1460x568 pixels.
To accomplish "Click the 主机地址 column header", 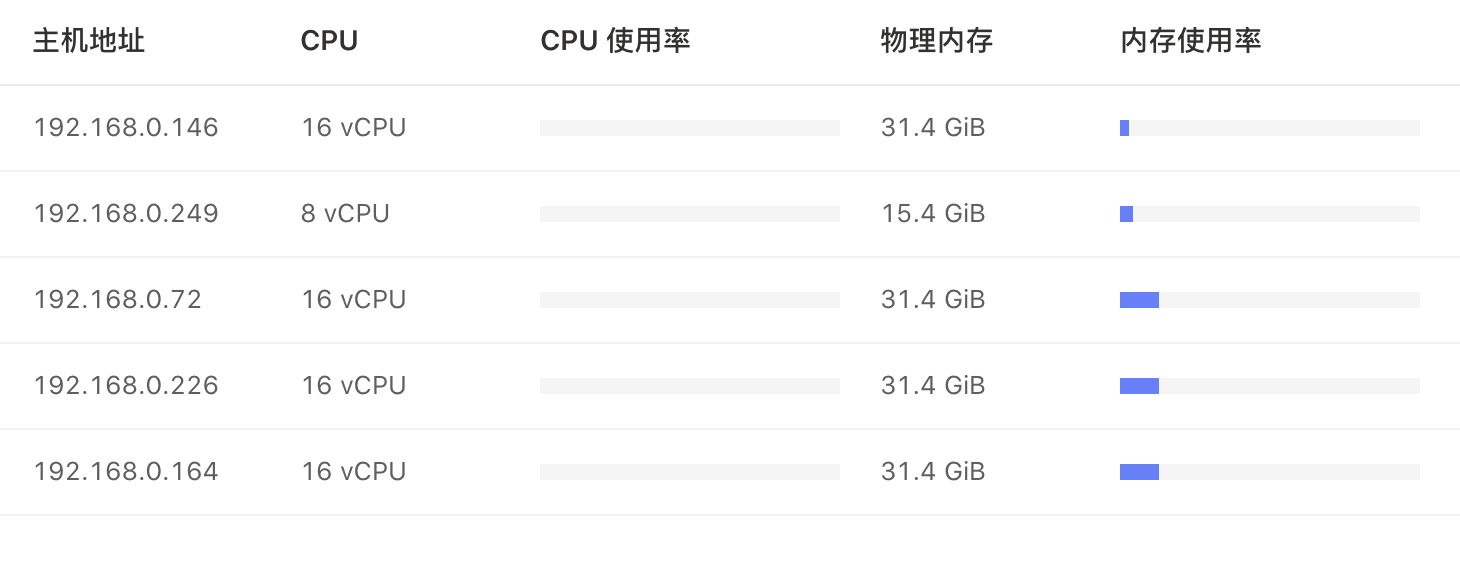I will pyautogui.click(x=89, y=41).
